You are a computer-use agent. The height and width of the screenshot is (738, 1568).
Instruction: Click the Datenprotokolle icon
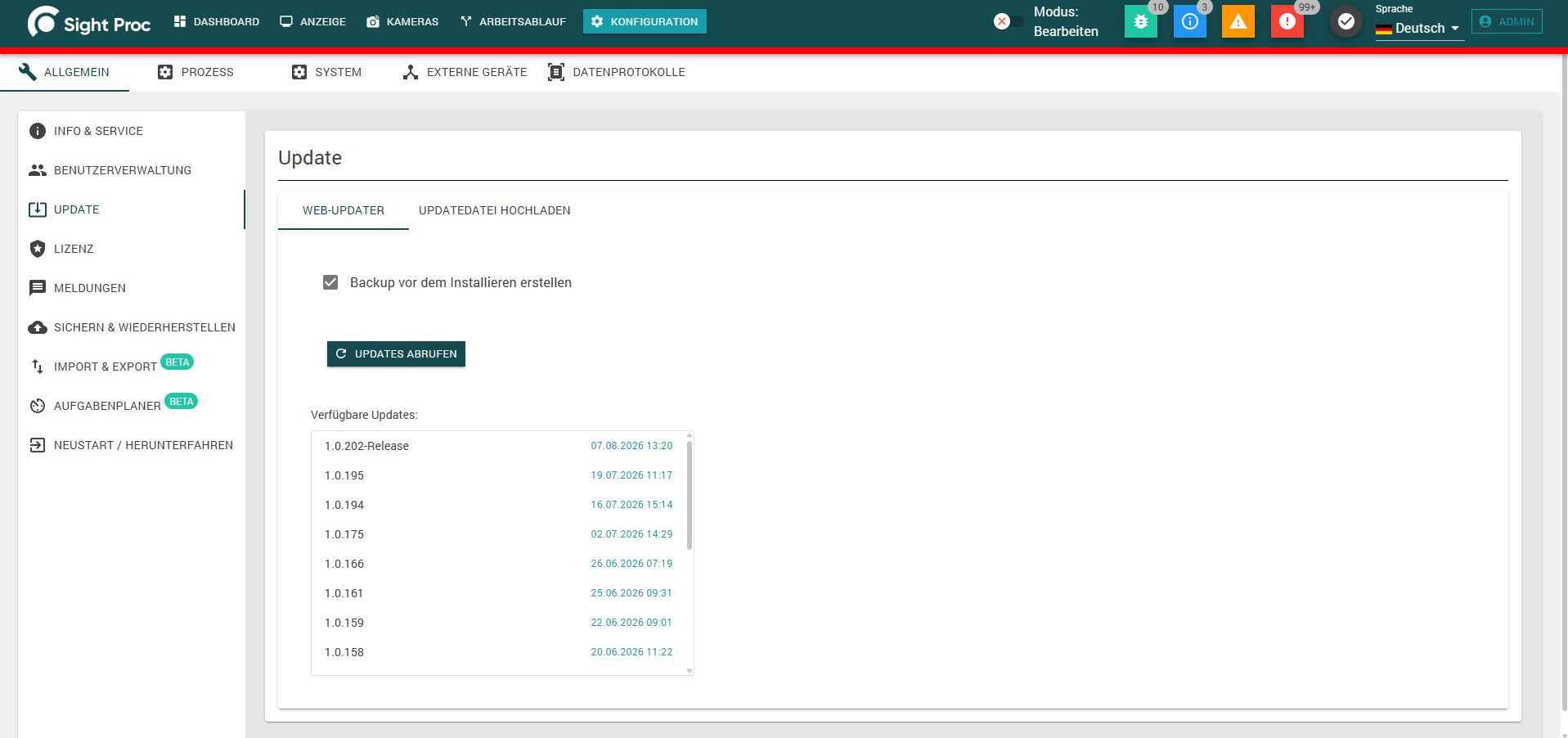pyautogui.click(x=556, y=72)
